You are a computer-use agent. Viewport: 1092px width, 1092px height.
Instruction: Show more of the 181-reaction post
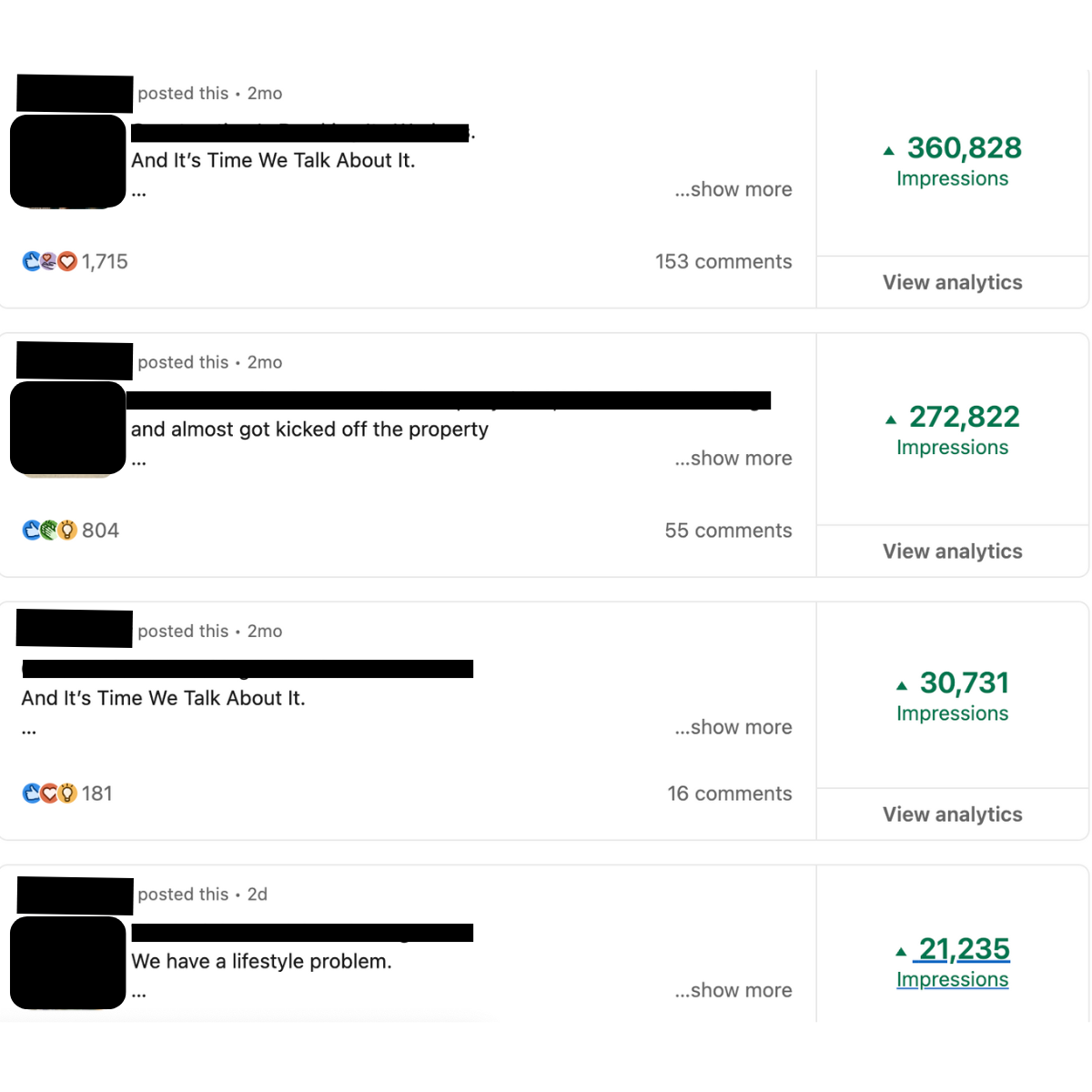point(733,727)
